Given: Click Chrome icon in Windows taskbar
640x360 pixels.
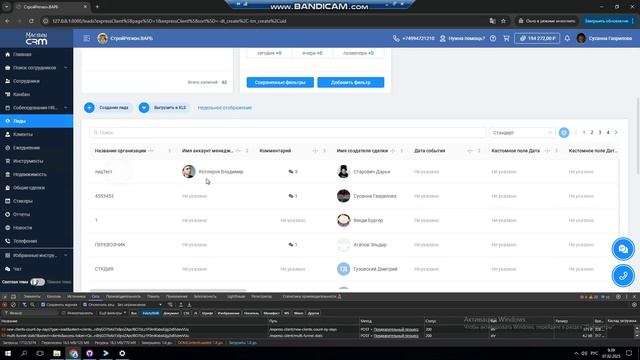Looking at the screenshot, I should pyautogui.click(x=73, y=353).
